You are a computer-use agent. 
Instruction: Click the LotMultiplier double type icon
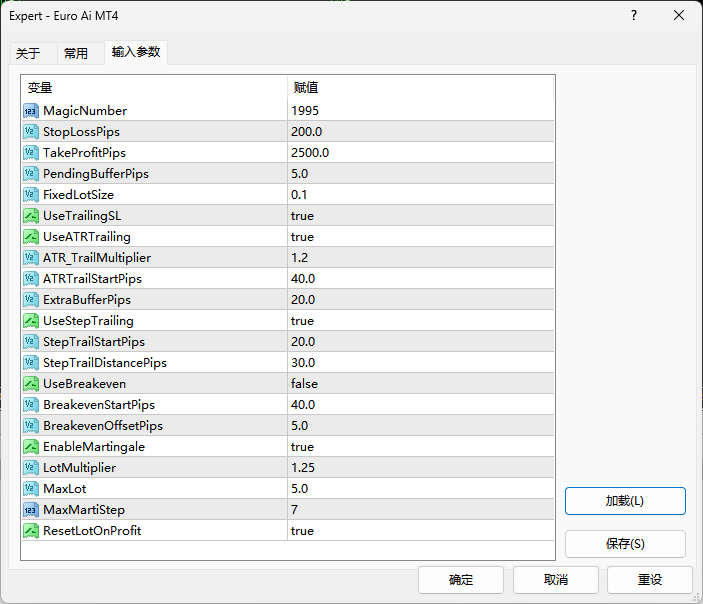coord(30,468)
